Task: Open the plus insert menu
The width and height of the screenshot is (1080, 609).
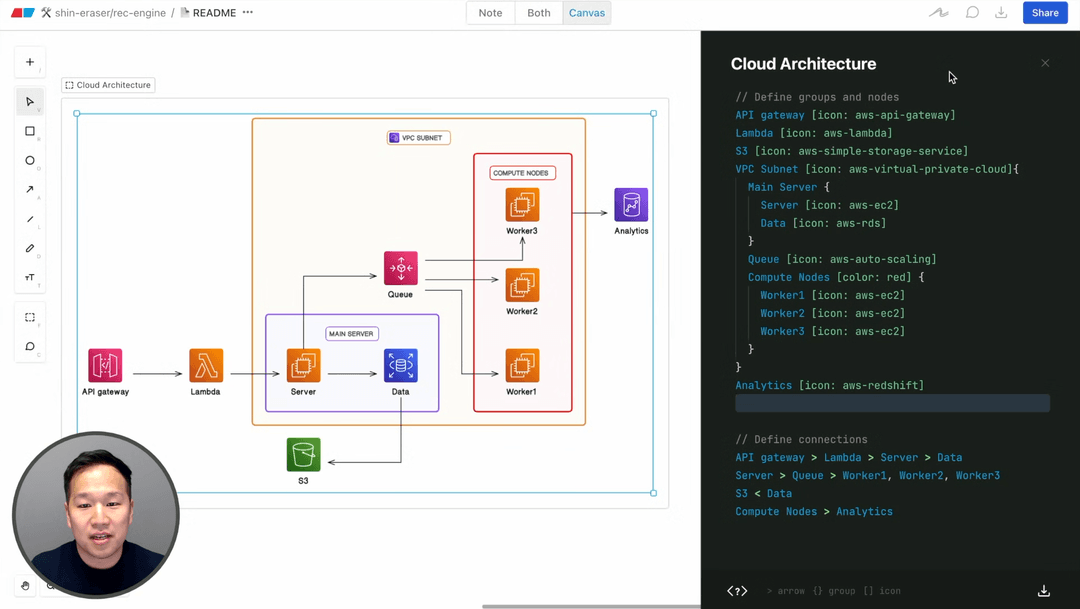Action: pos(30,62)
